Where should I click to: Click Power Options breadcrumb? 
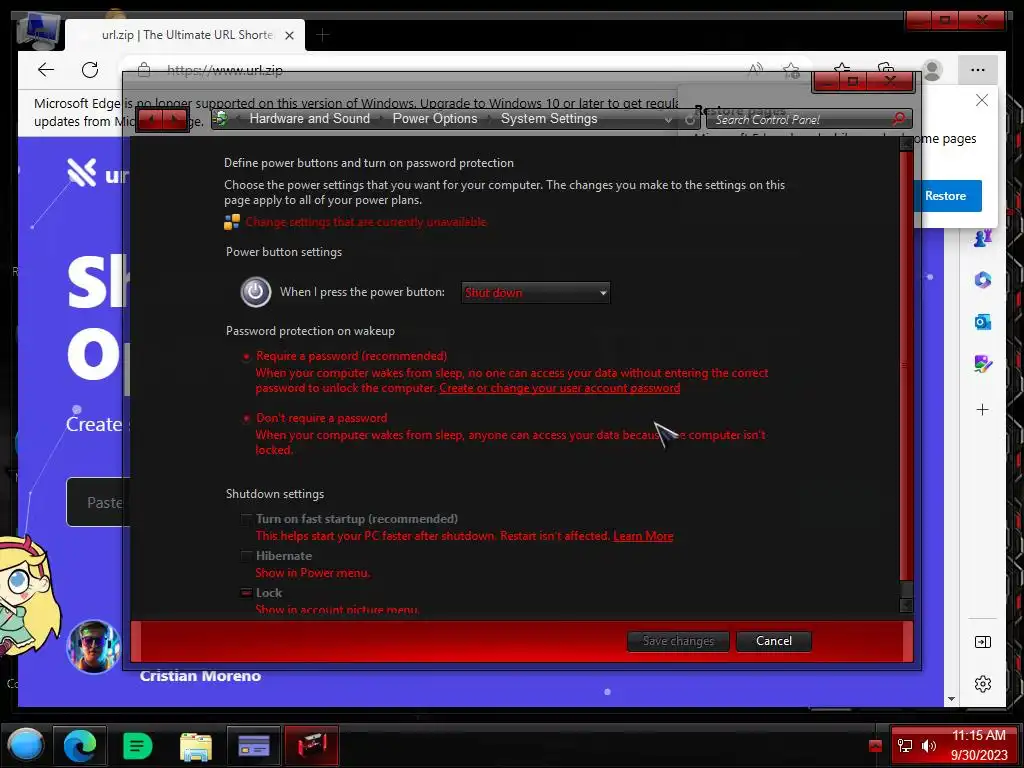(x=435, y=119)
